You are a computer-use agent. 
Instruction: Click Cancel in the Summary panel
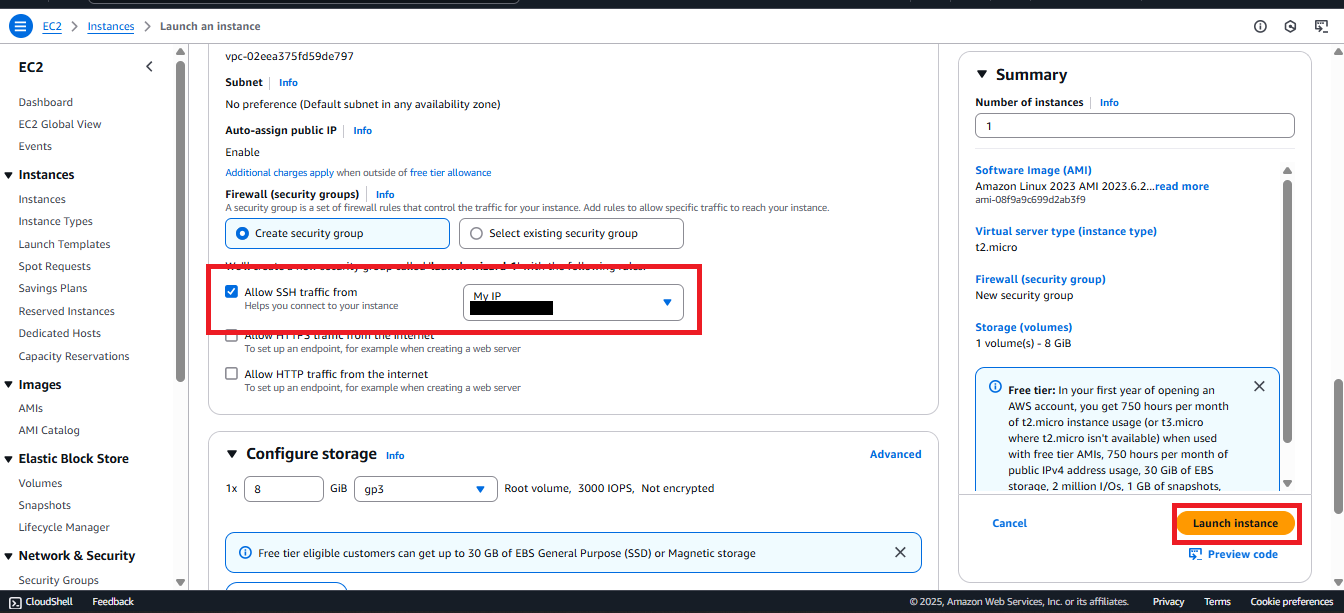click(1010, 523)
